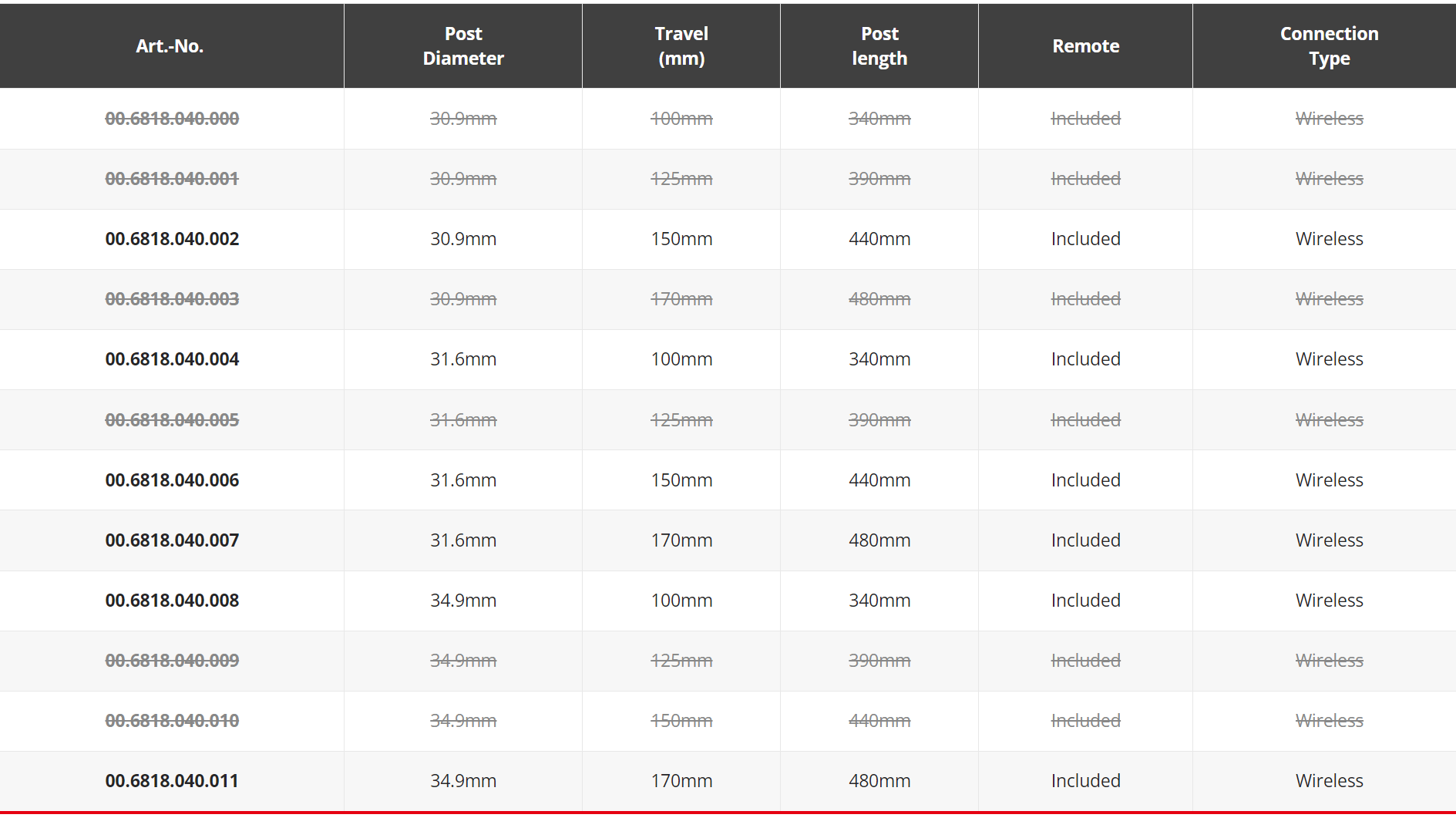Click struck-through Wireless in row 00.6818.040.001
The image size is (1456, 828).
tap(1329, 179)
